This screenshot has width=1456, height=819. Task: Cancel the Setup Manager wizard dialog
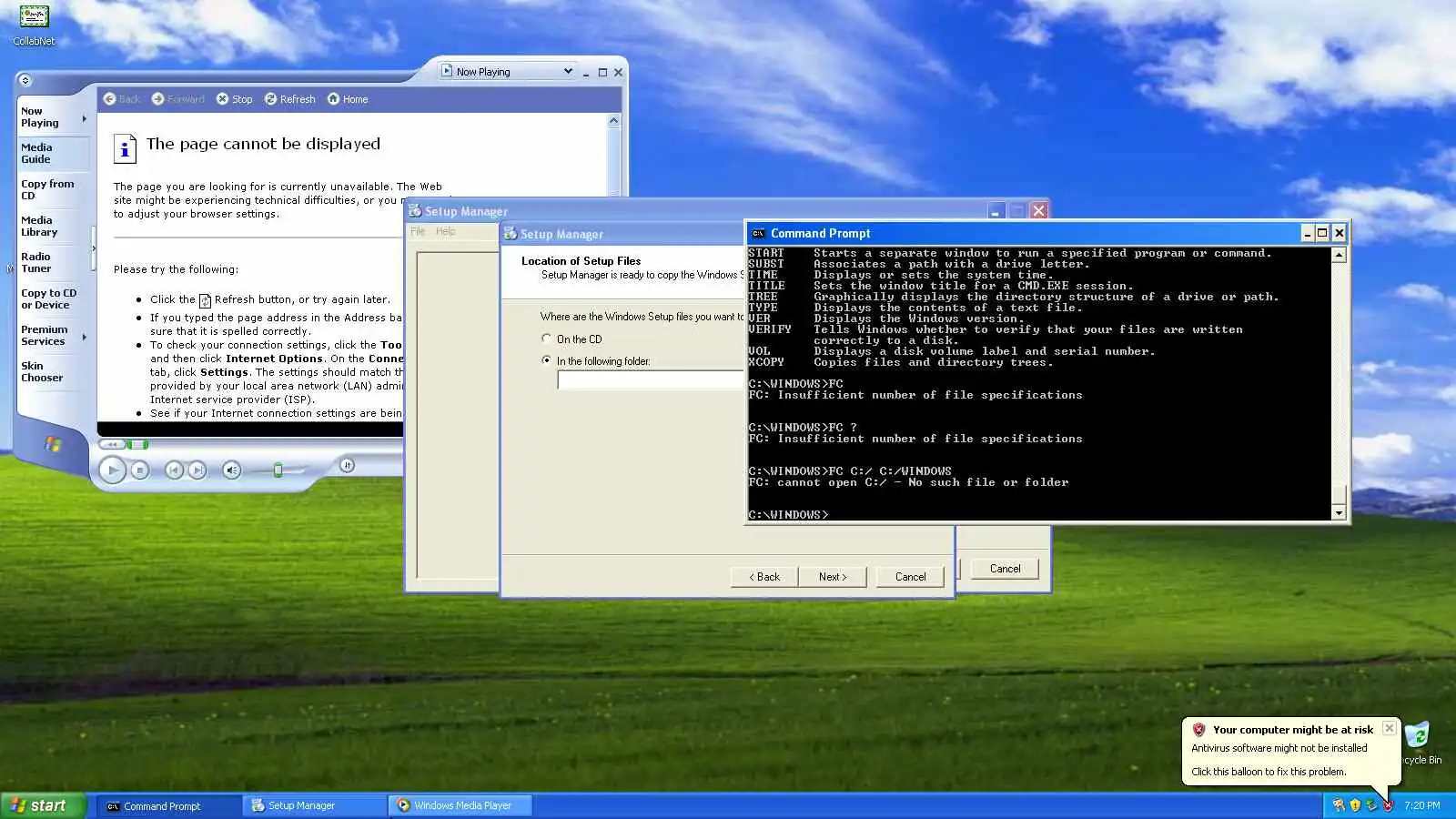(910, 577)
